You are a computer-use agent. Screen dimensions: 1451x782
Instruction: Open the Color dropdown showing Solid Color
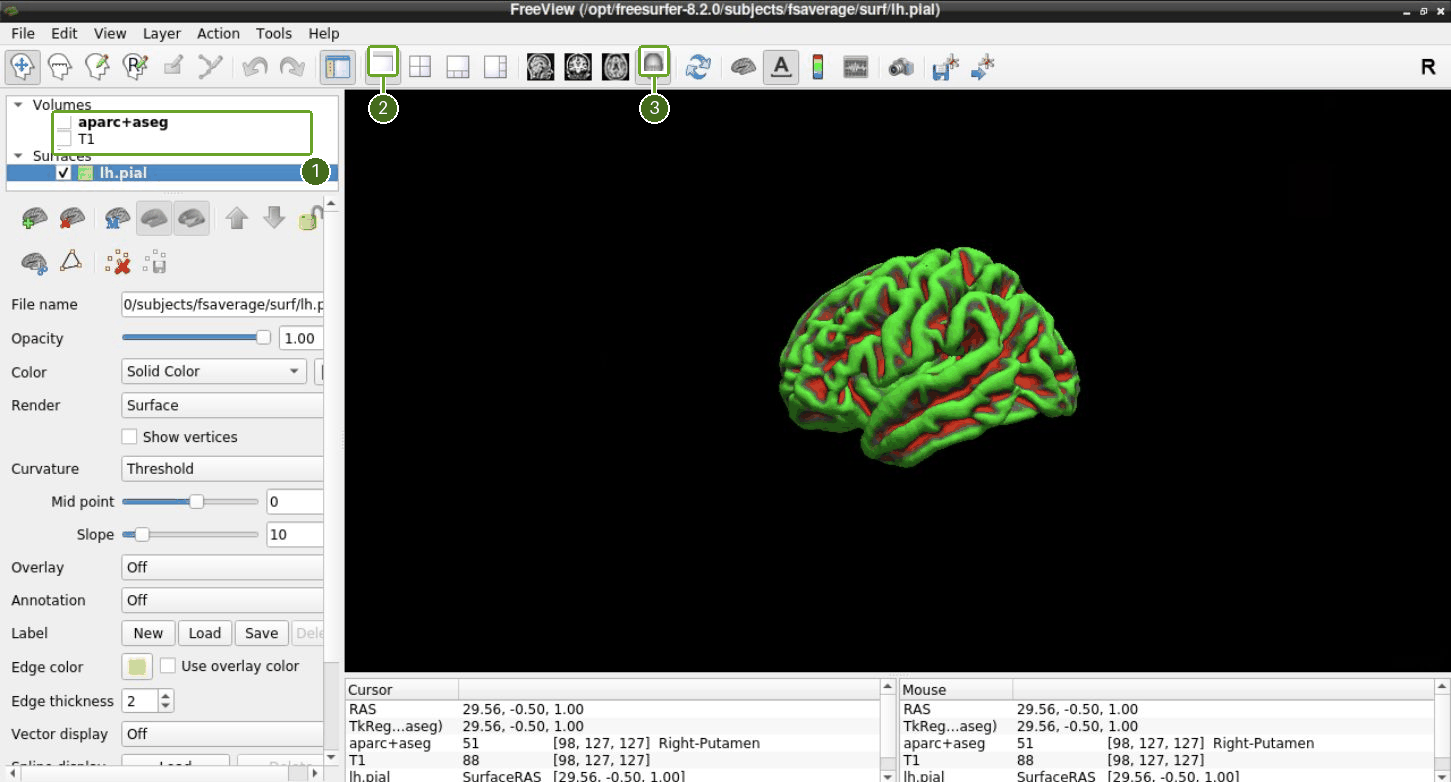[x=213, y=371]
